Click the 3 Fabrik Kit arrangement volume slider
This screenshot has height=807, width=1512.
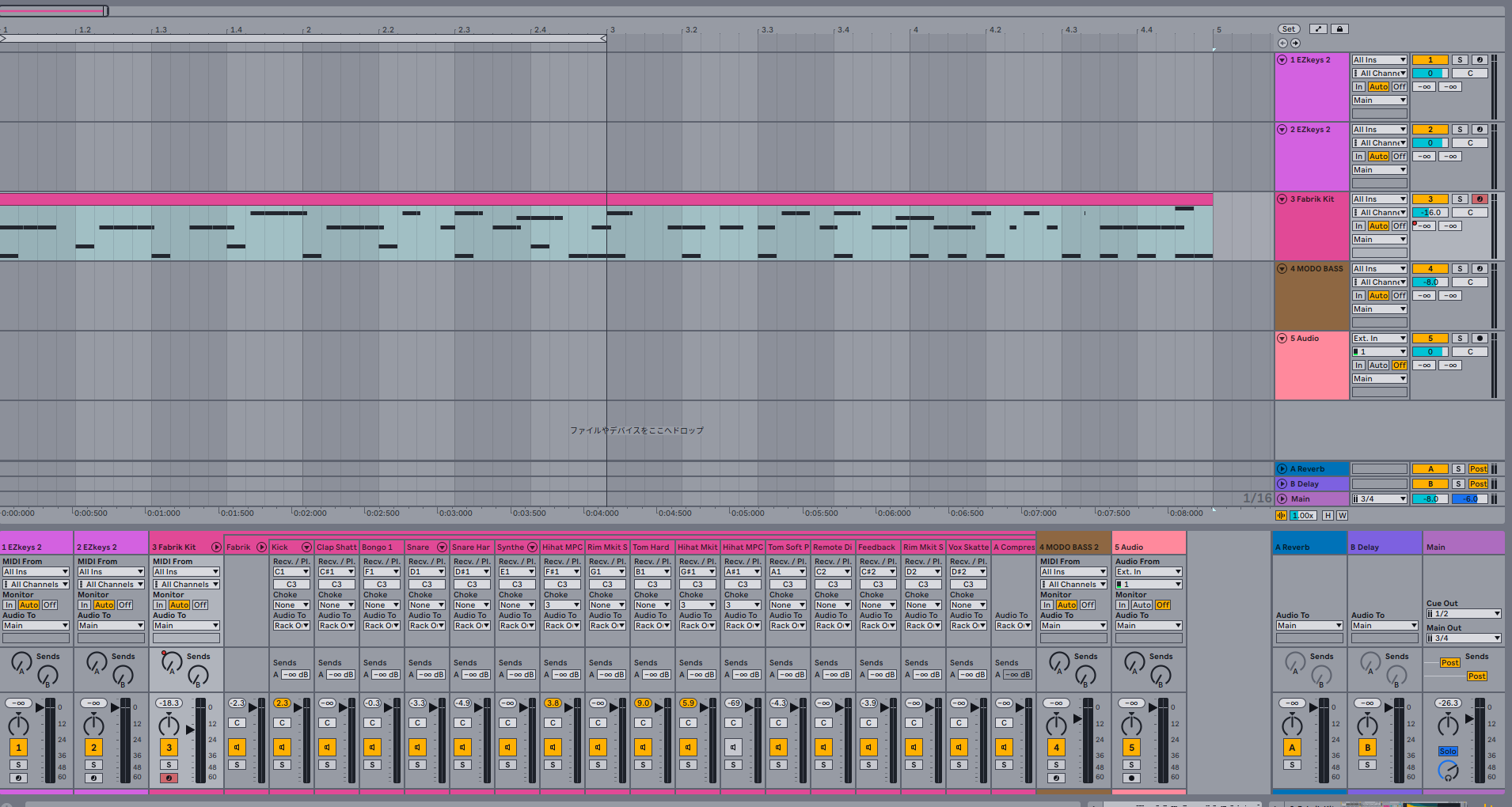point(1430,213)
